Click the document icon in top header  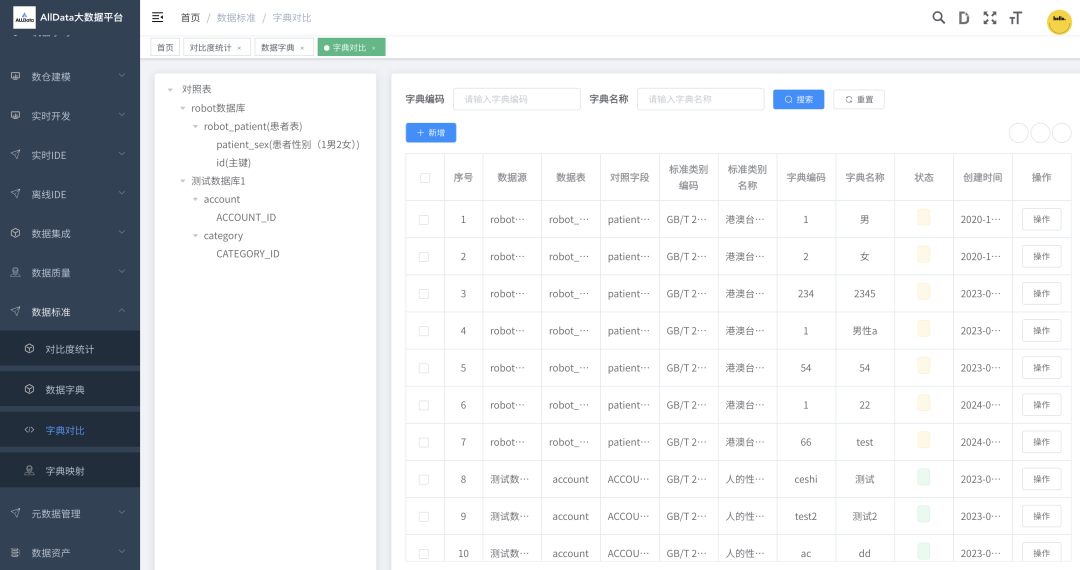click(964, 18)
